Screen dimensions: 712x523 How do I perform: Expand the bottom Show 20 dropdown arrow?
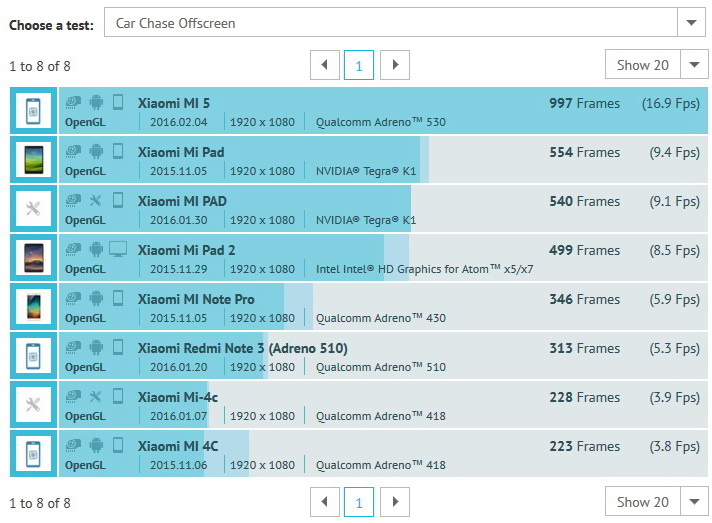694,501
